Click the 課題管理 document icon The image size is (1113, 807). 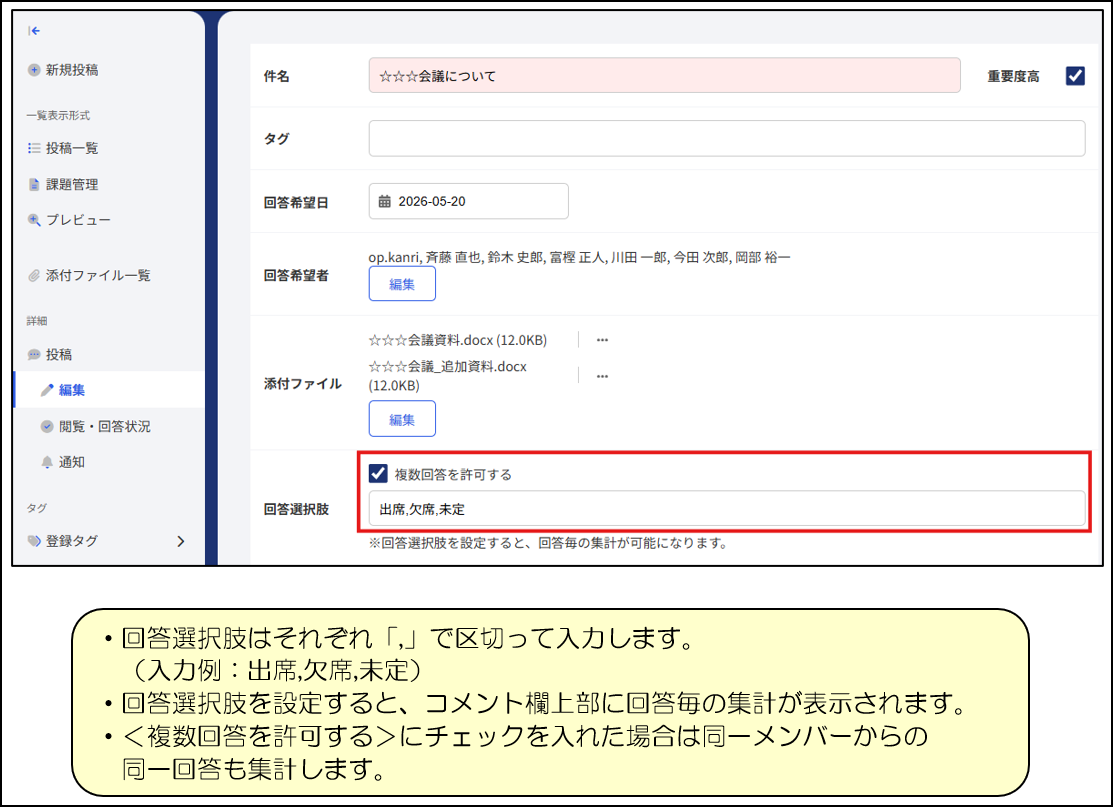33,185
